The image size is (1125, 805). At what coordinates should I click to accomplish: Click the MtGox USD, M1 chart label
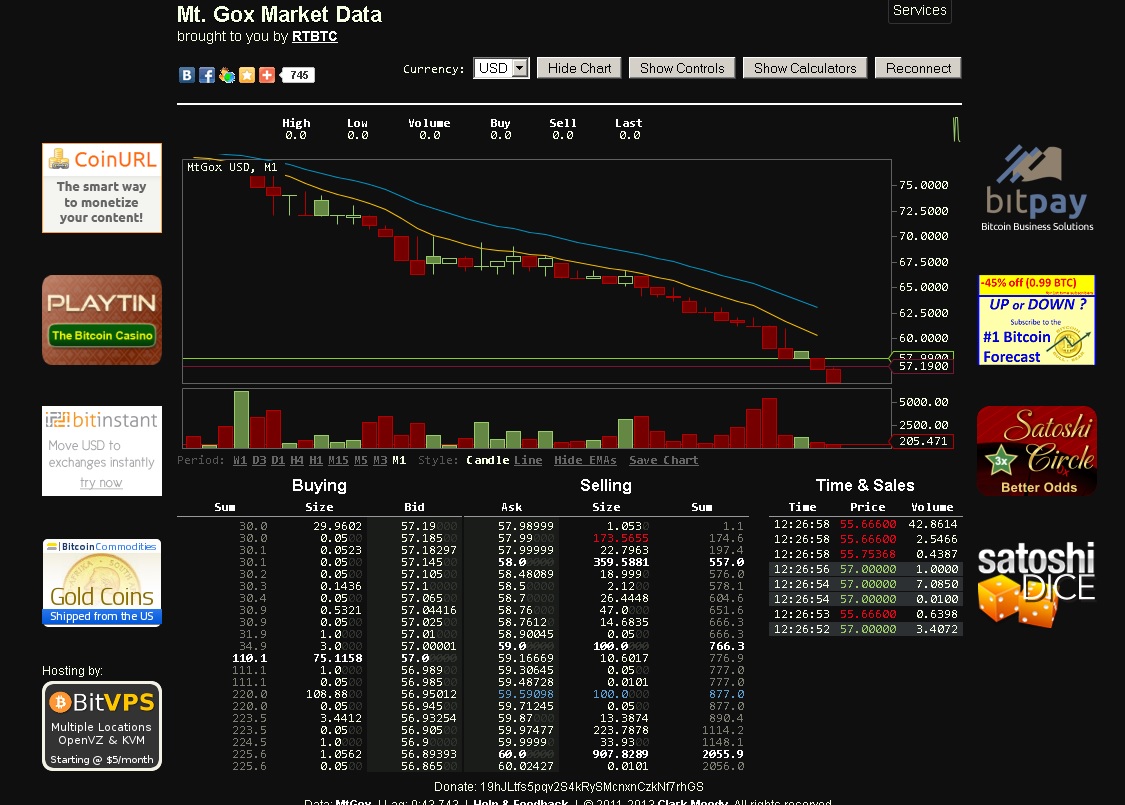pyautogui.click(x=232, y=167)
